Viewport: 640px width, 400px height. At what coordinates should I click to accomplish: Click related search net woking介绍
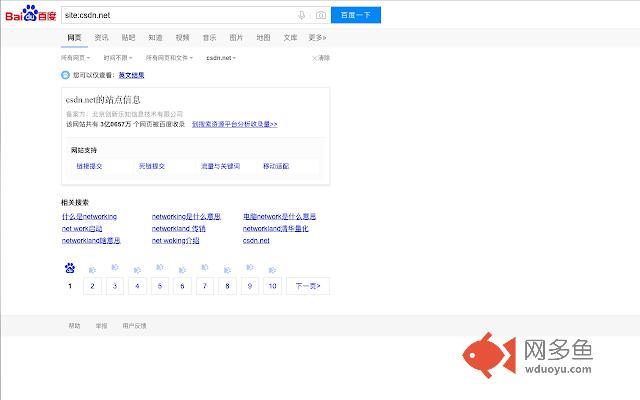click(x=176, y=240)
